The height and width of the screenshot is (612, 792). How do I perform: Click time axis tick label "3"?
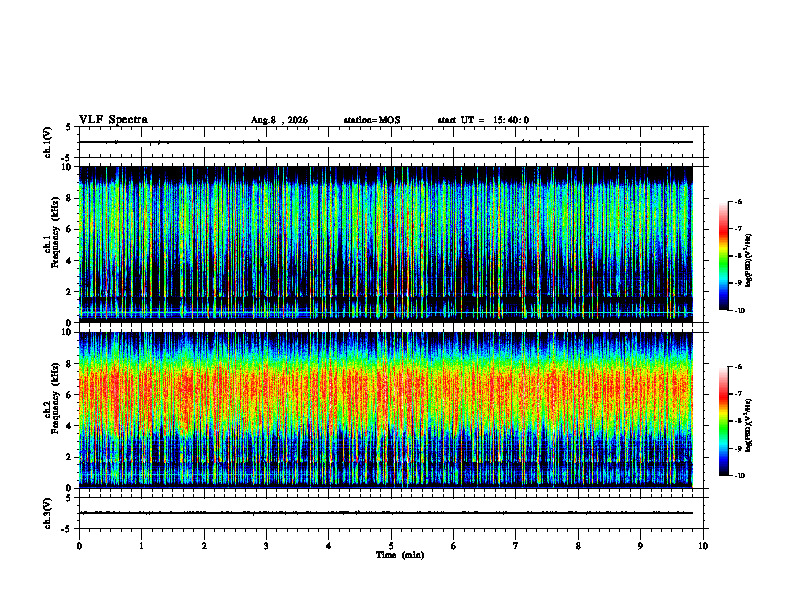click(266, 546)
